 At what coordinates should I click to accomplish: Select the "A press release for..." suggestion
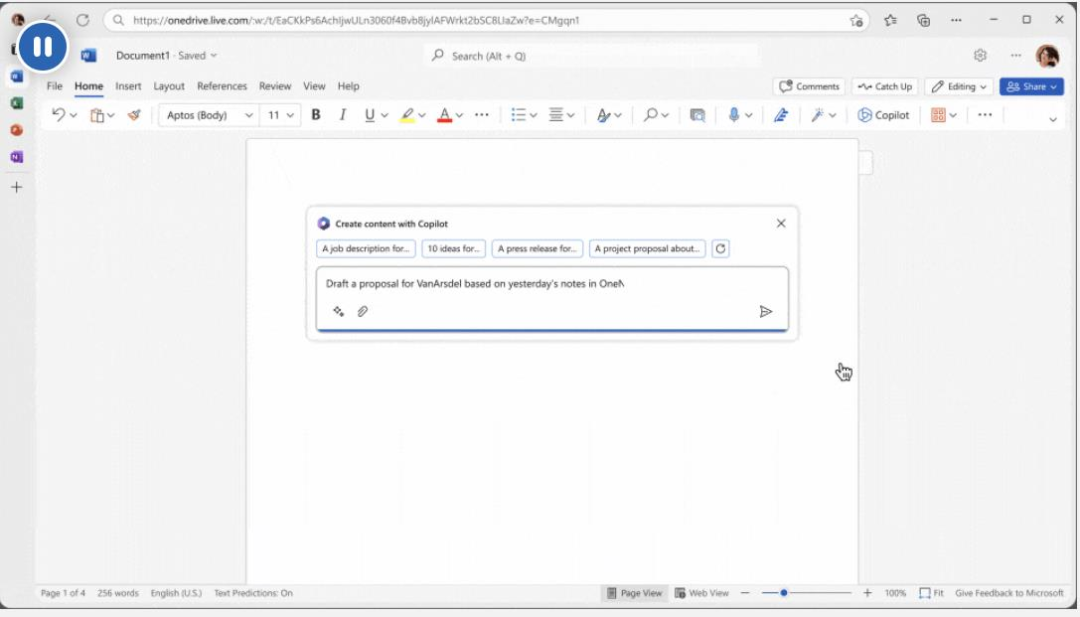tap(537, 249)
